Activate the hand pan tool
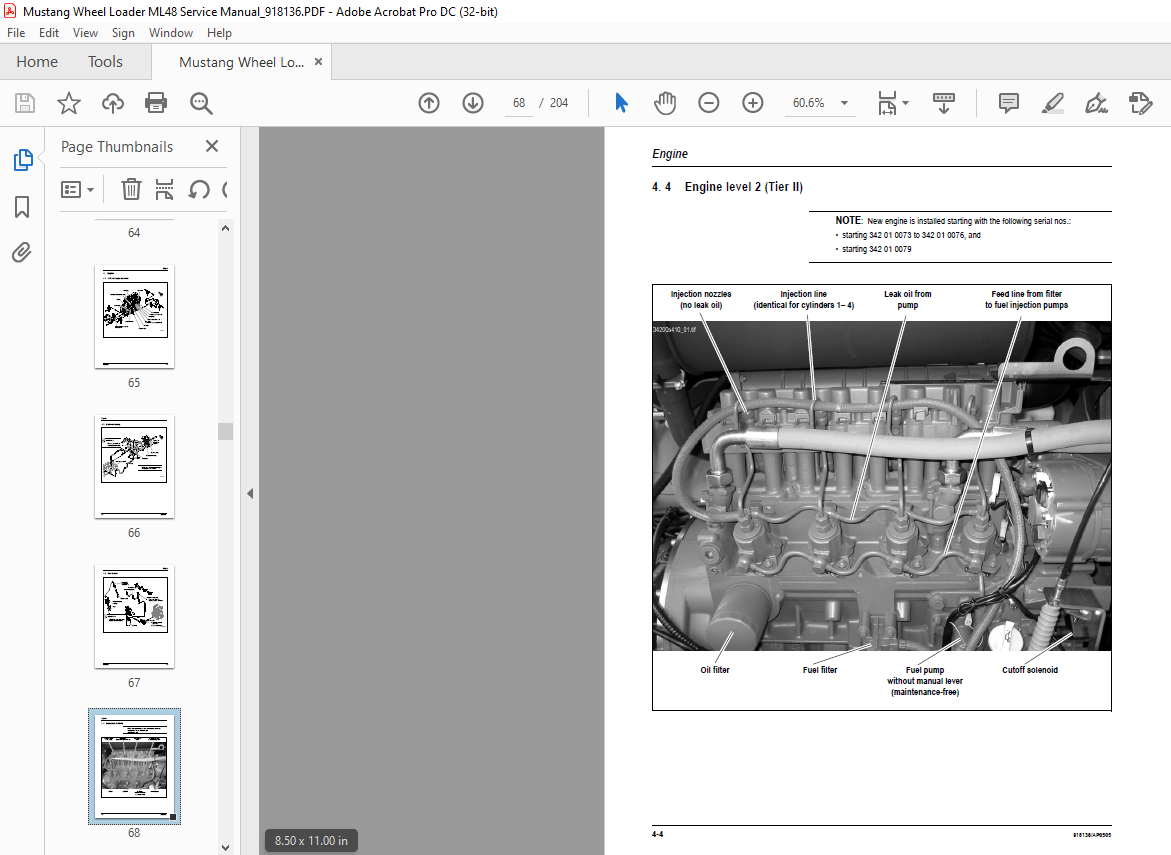The height and width of the screenshot is (855, 1171). coord(665,103)
